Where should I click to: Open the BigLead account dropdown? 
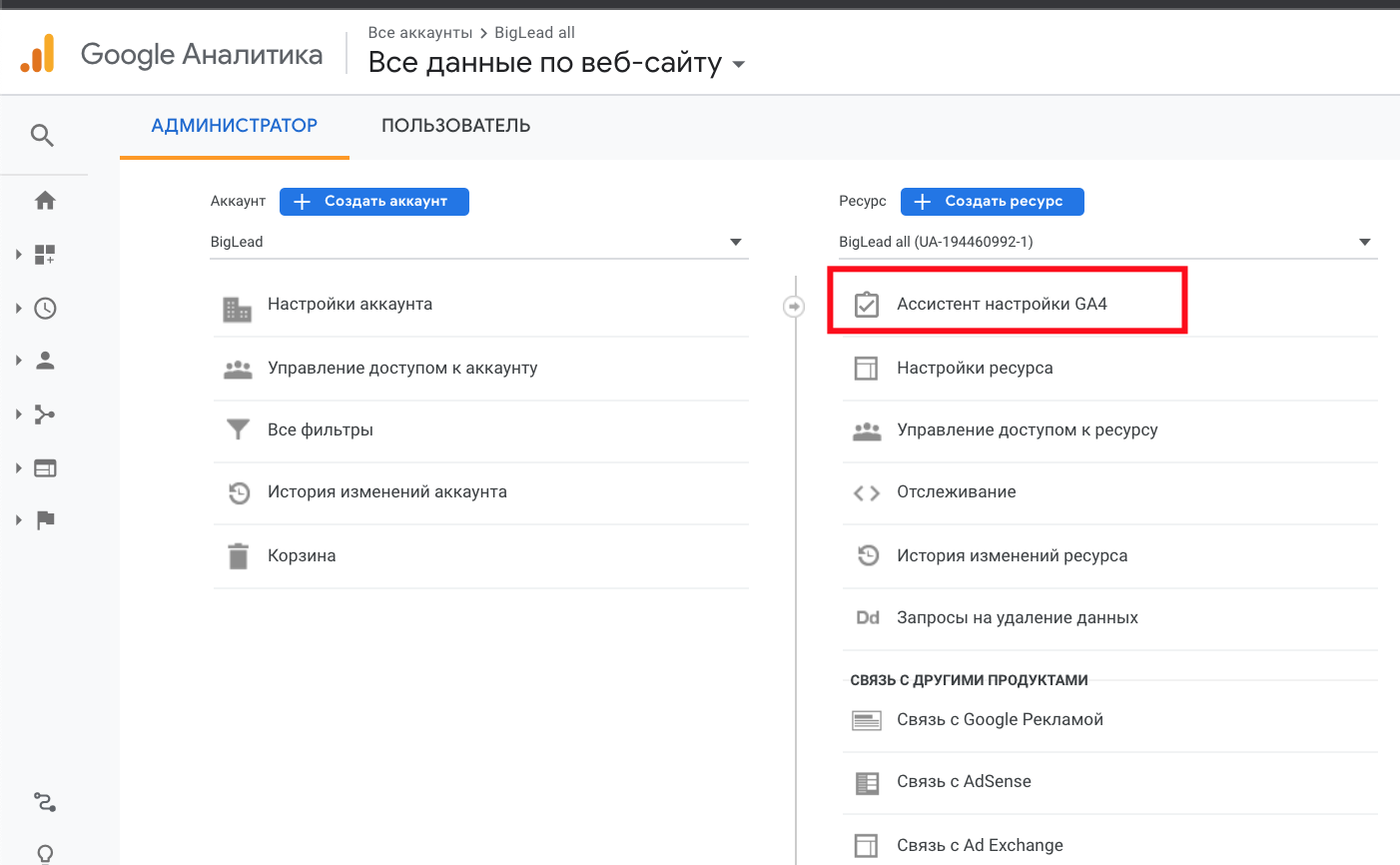click(478, 242)
